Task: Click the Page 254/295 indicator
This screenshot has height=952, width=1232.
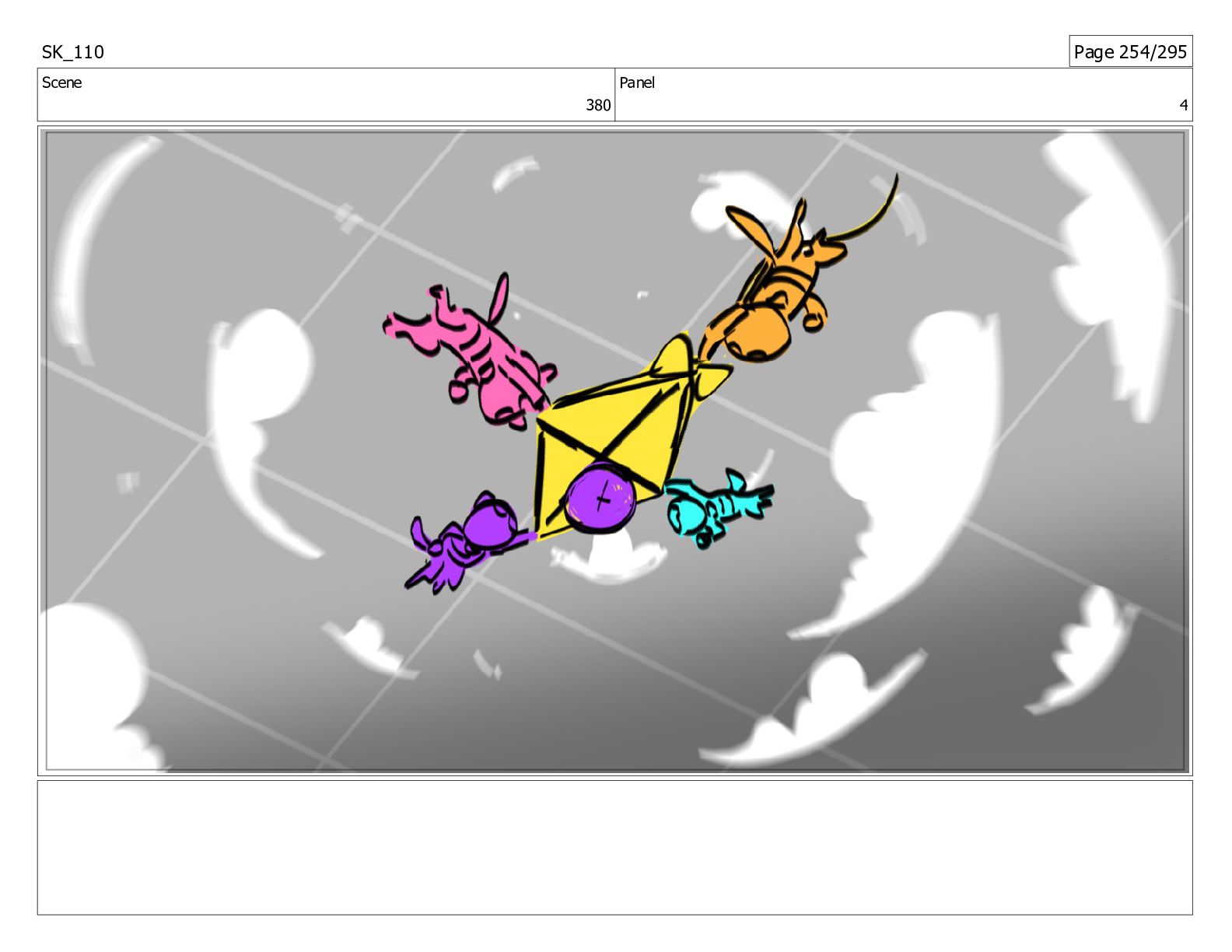Action: [x=1130, y=51]
